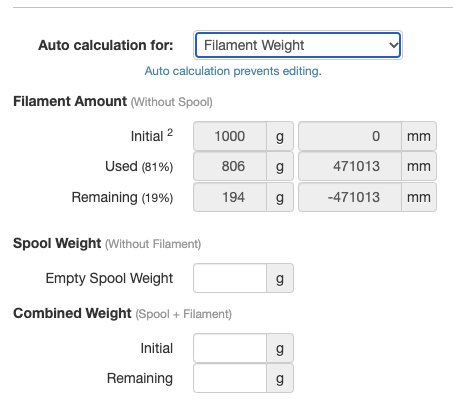
Task: Click the mm unit addon beside Initial 0
Action: point(419,136)
